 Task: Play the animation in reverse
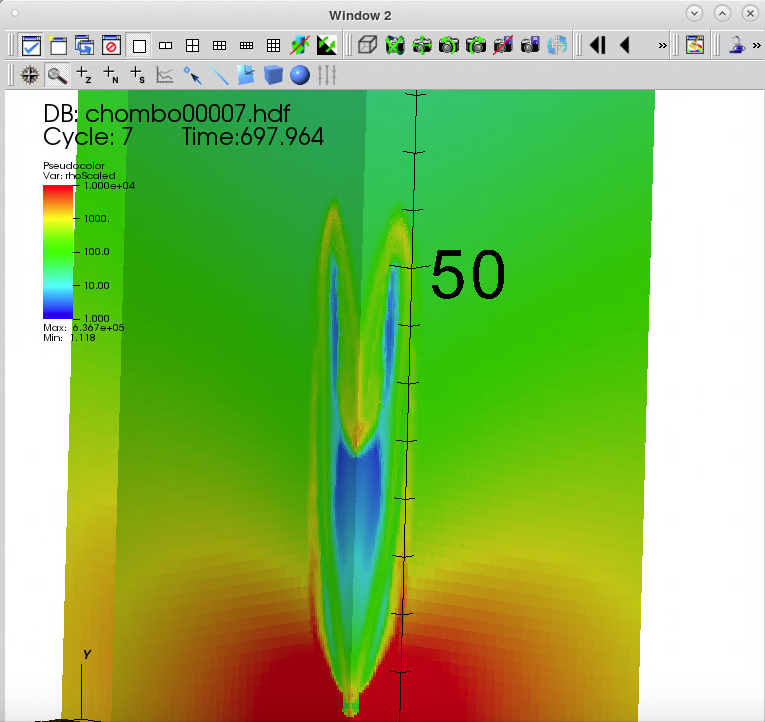pyautogui.click(x=625, y=45)
